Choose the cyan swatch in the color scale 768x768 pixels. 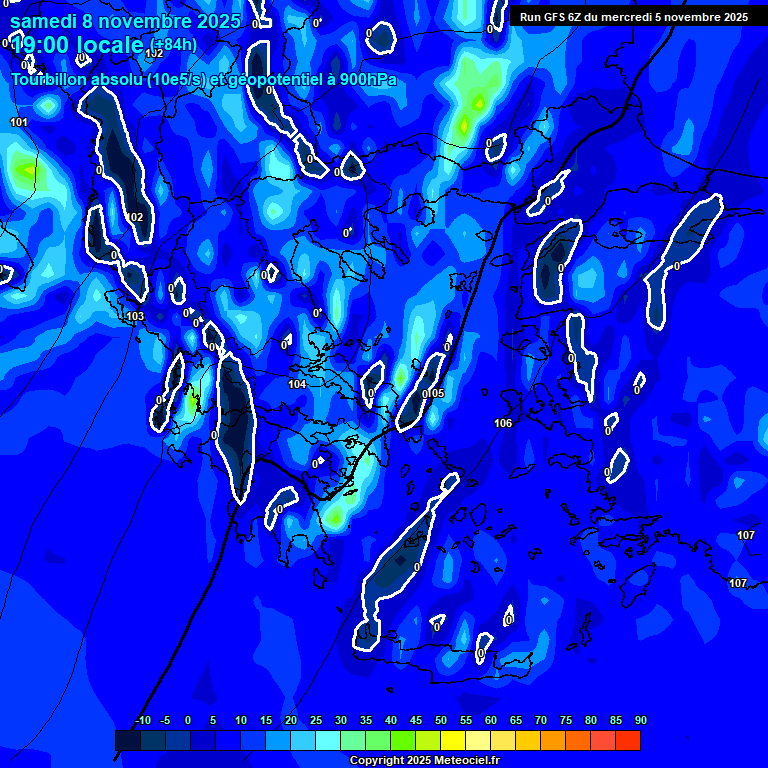pos(328,741)
